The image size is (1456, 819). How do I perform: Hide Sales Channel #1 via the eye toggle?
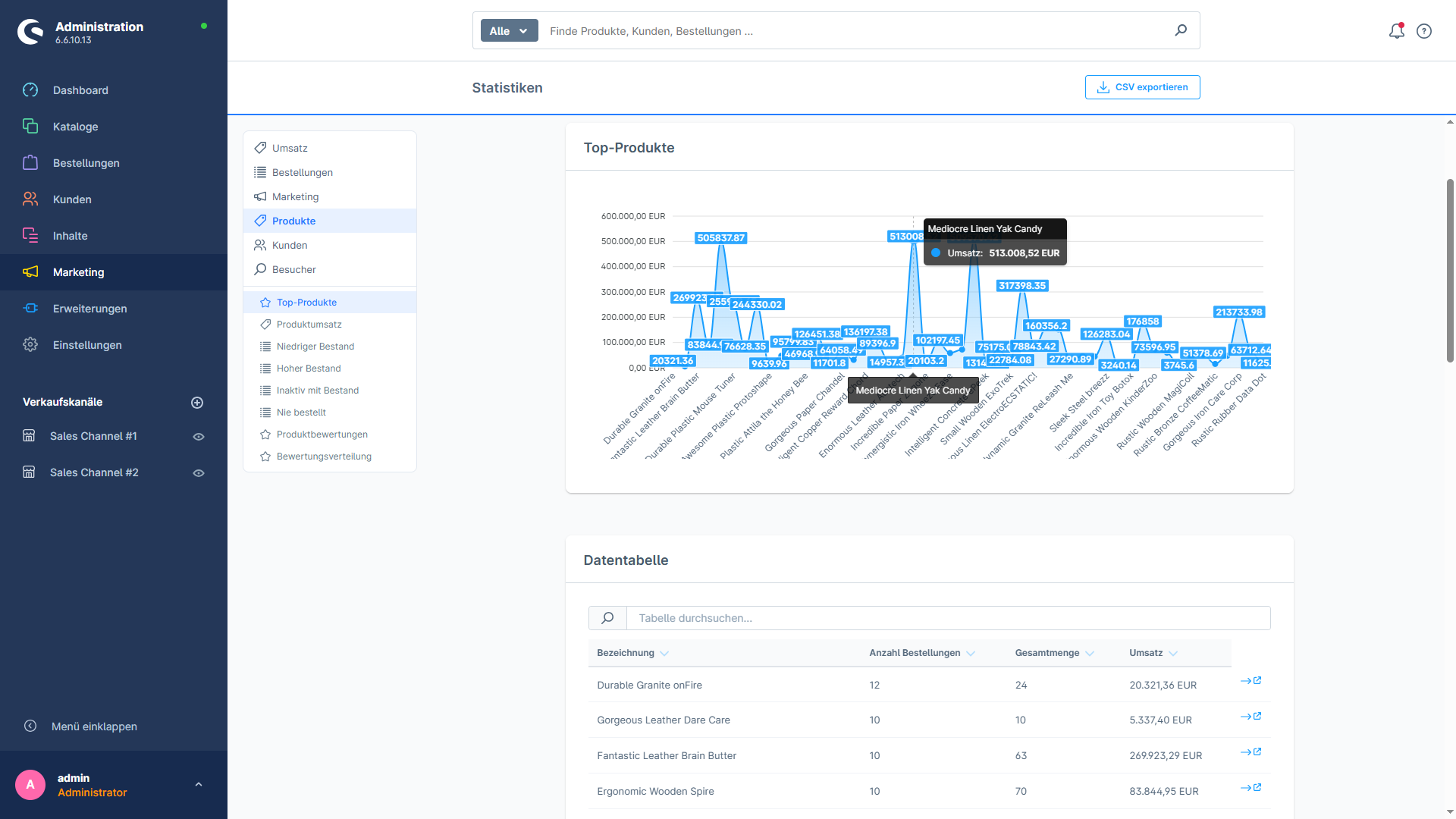click(x=198, y=436)
